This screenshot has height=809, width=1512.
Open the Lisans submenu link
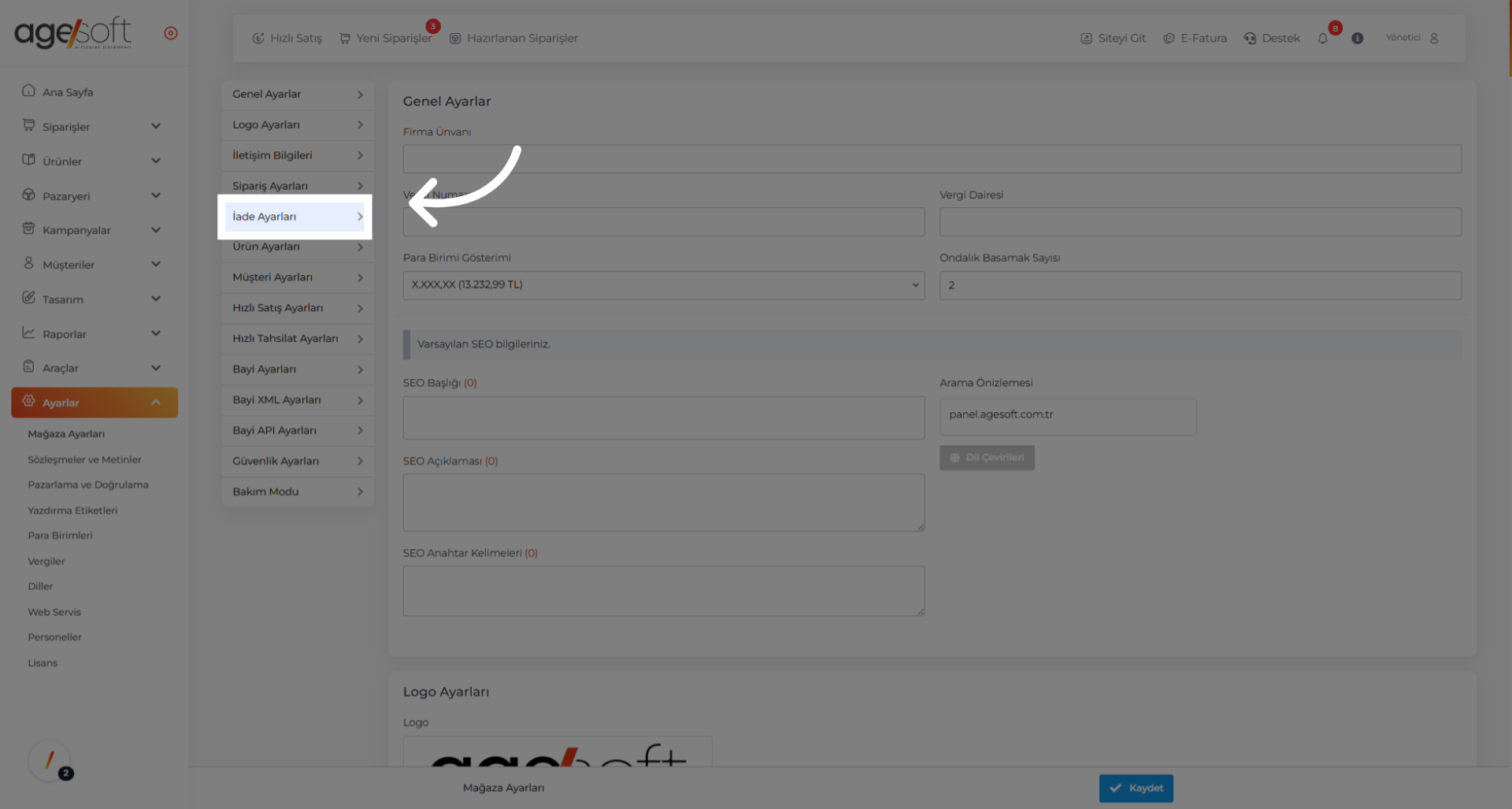coord(43,663)
